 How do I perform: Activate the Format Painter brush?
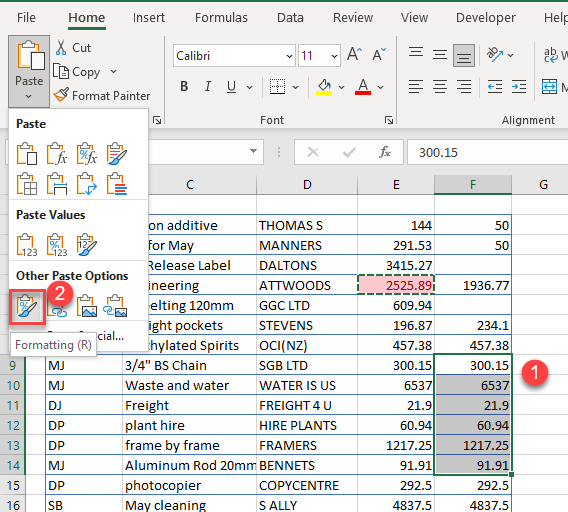tap(61, 95)
